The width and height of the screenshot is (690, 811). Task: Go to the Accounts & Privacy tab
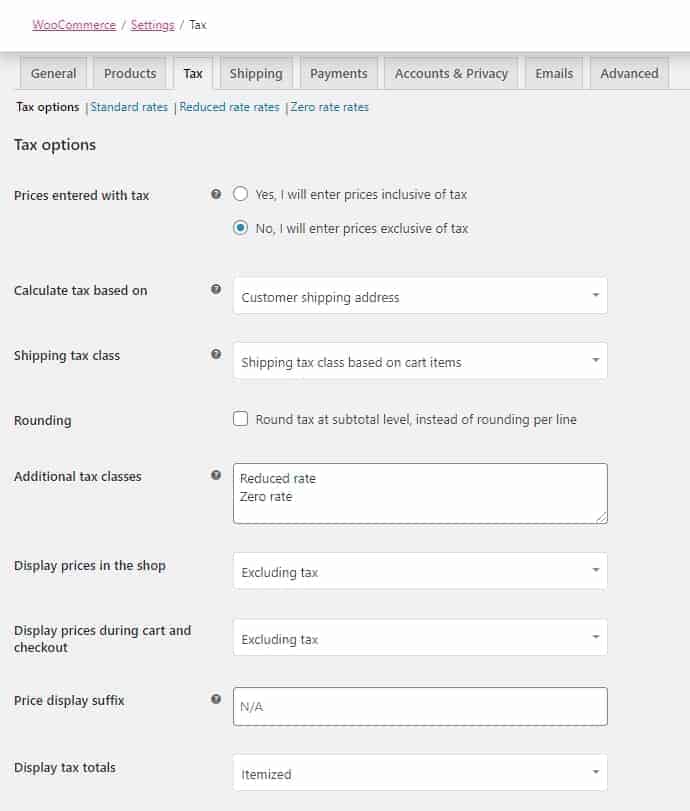451,73
